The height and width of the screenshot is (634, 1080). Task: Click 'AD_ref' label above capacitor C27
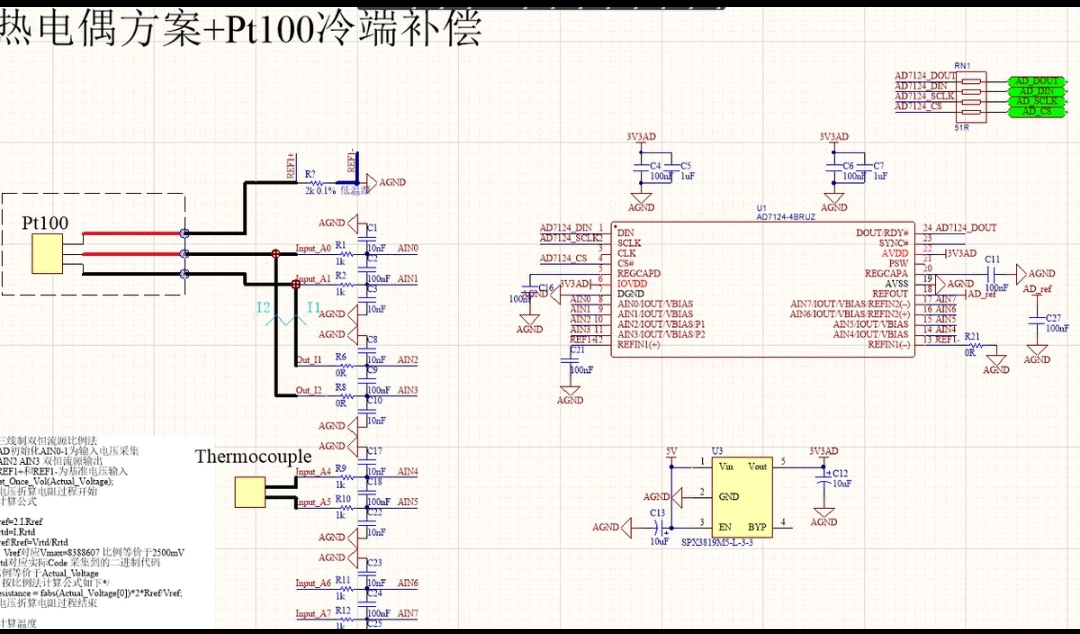coord(1037,289)
